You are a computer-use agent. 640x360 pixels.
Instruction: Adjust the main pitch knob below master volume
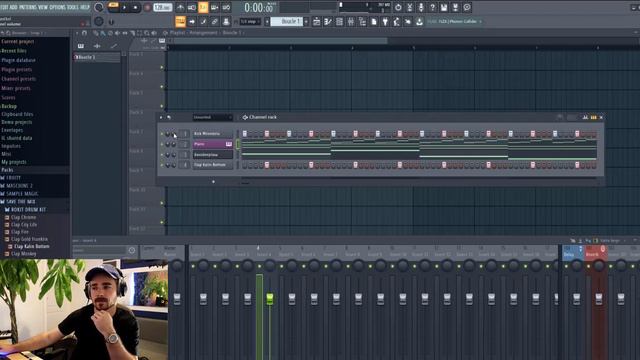pos(99,21)
